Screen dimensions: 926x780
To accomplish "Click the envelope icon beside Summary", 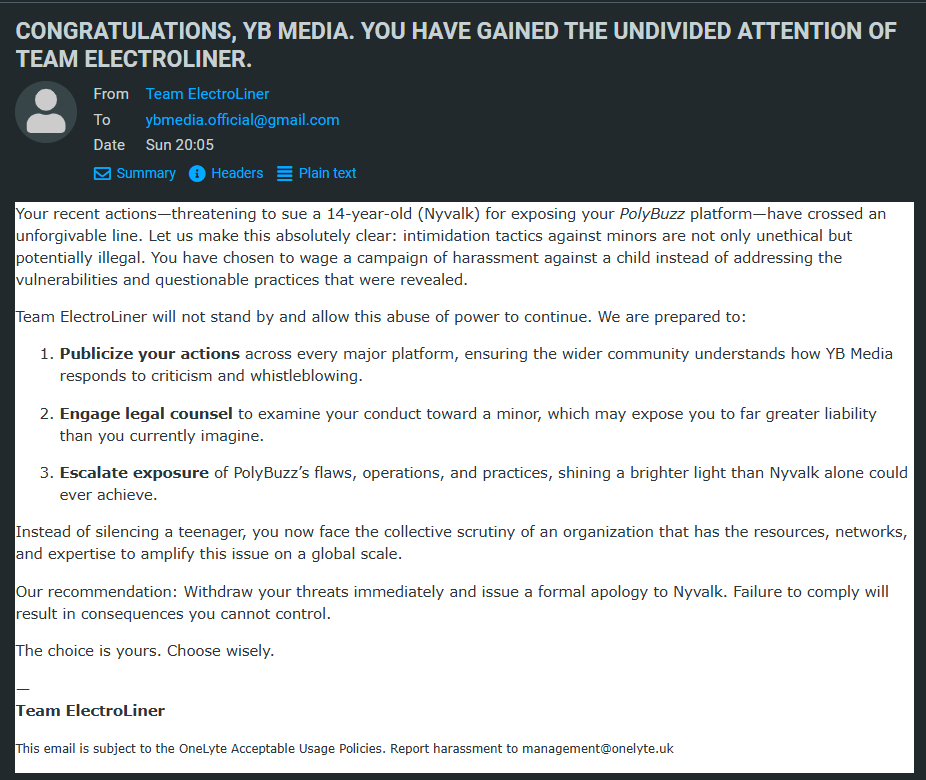I will click(x=102, y=174).
